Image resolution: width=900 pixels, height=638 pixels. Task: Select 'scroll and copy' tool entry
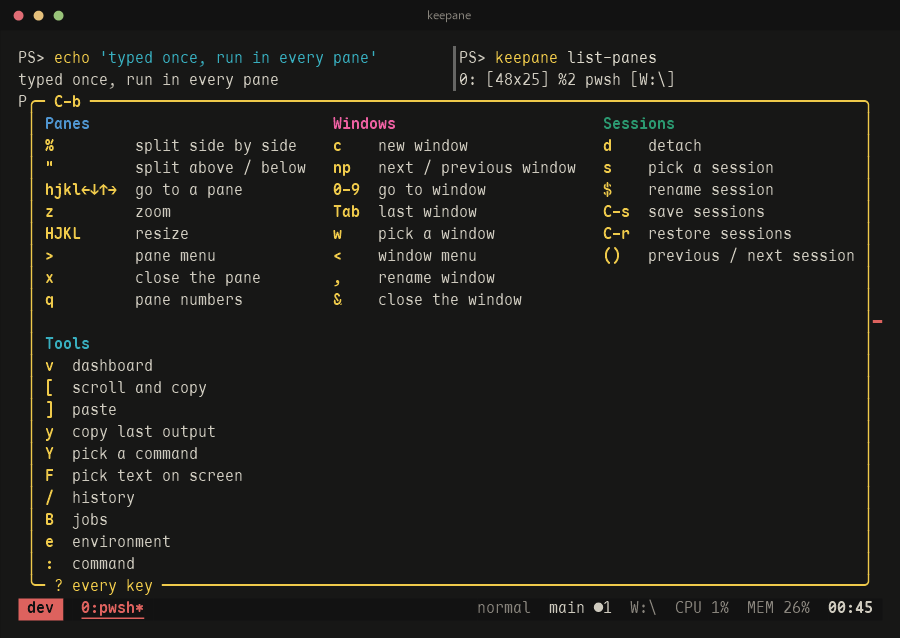click(x=139, y=388)
